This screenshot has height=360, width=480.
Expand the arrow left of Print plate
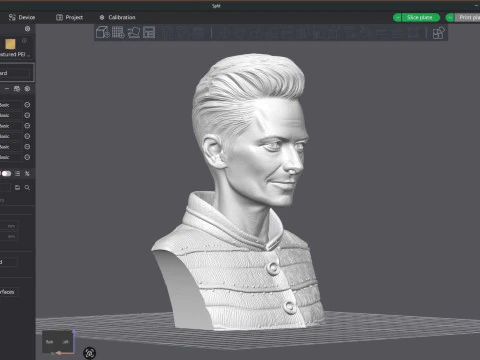coord(450,17)
